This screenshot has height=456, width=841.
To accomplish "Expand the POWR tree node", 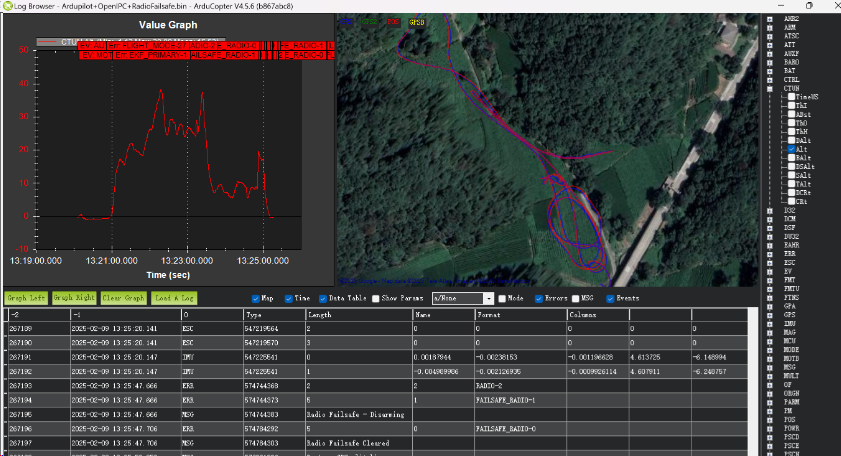I will click(x=770, y=428).
